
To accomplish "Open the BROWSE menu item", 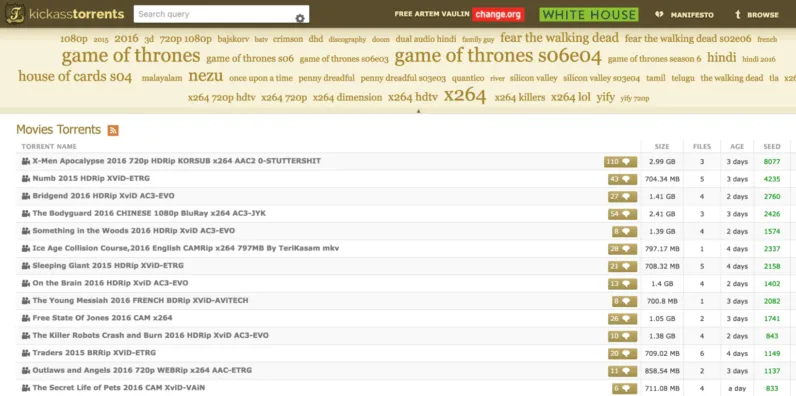I will coord(762,15).
